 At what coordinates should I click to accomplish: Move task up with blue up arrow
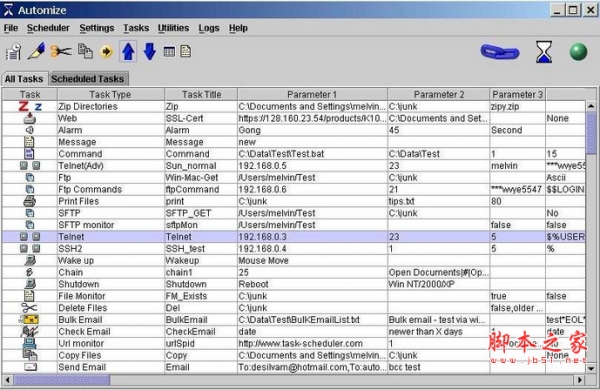pyautogui.click(x=128, y=51)
